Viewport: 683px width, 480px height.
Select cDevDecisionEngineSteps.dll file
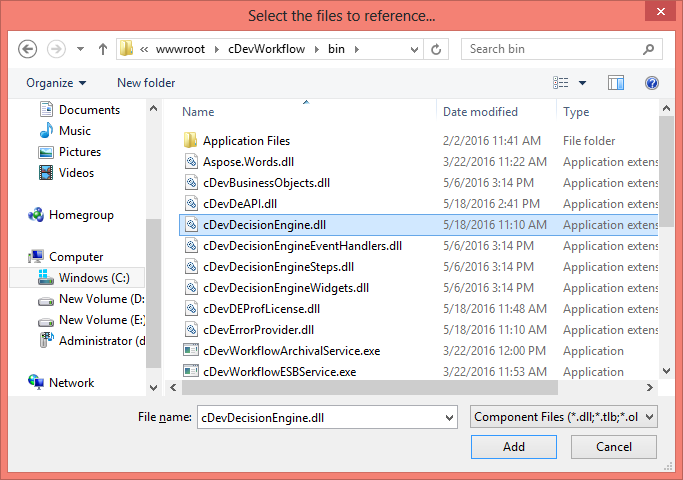point(278,267)
